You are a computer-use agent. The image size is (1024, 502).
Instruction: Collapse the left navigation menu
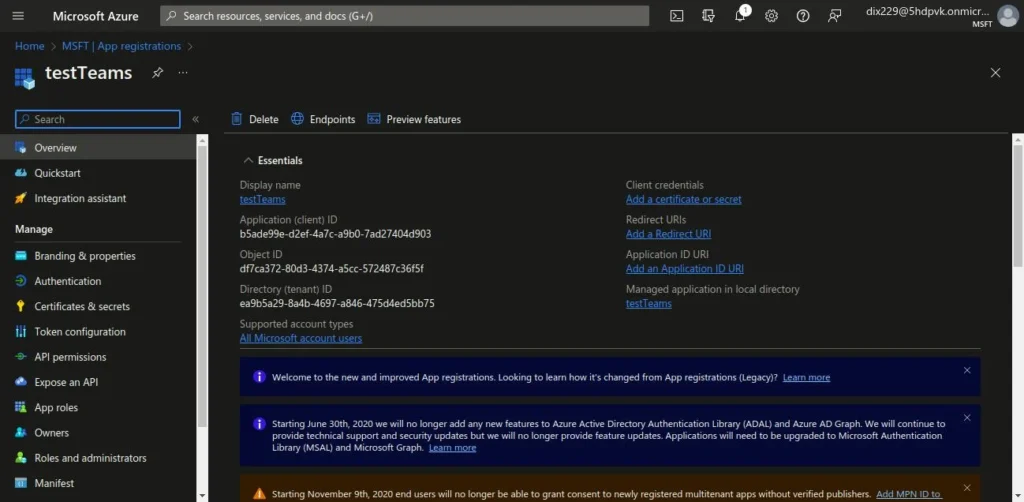(x=195, y=119)
